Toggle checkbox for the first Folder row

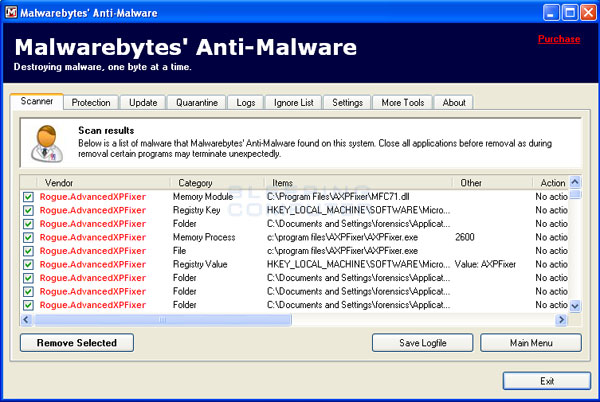point(28,224)
